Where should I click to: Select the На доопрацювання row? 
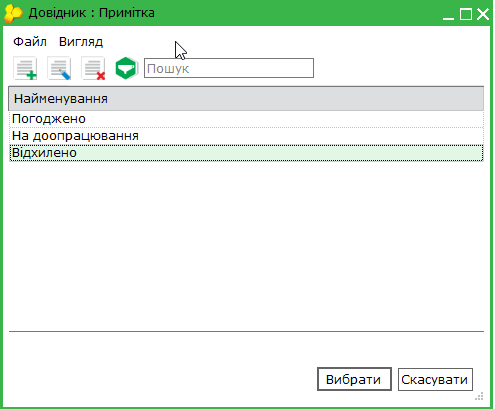click(246, 136)
